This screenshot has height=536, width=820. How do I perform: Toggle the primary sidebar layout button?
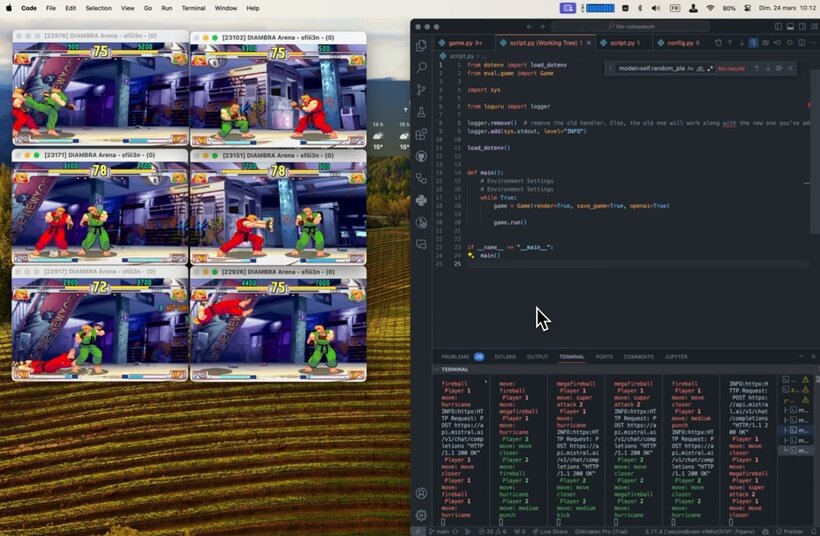click(778, 26)
